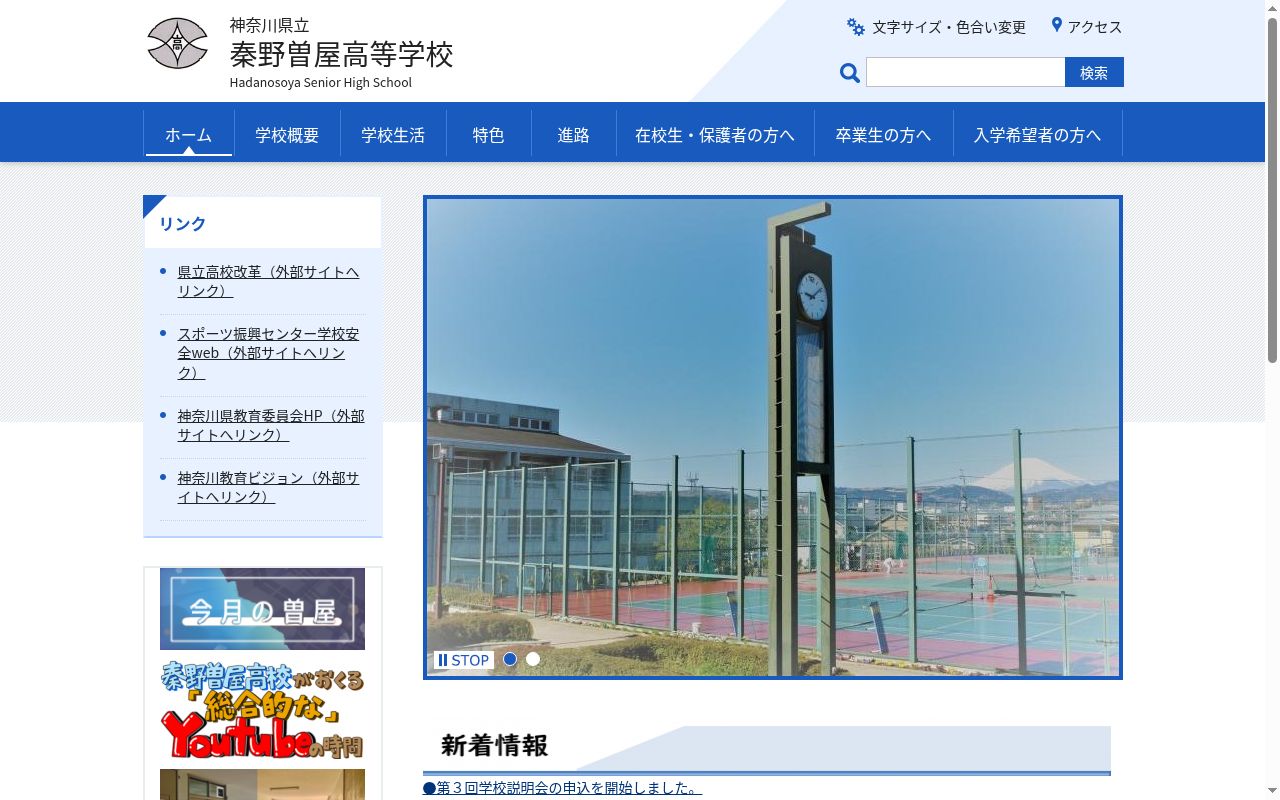Click the 検索 search button
This screenshot has height=800, width=1280.
[x=1094, y=72]
